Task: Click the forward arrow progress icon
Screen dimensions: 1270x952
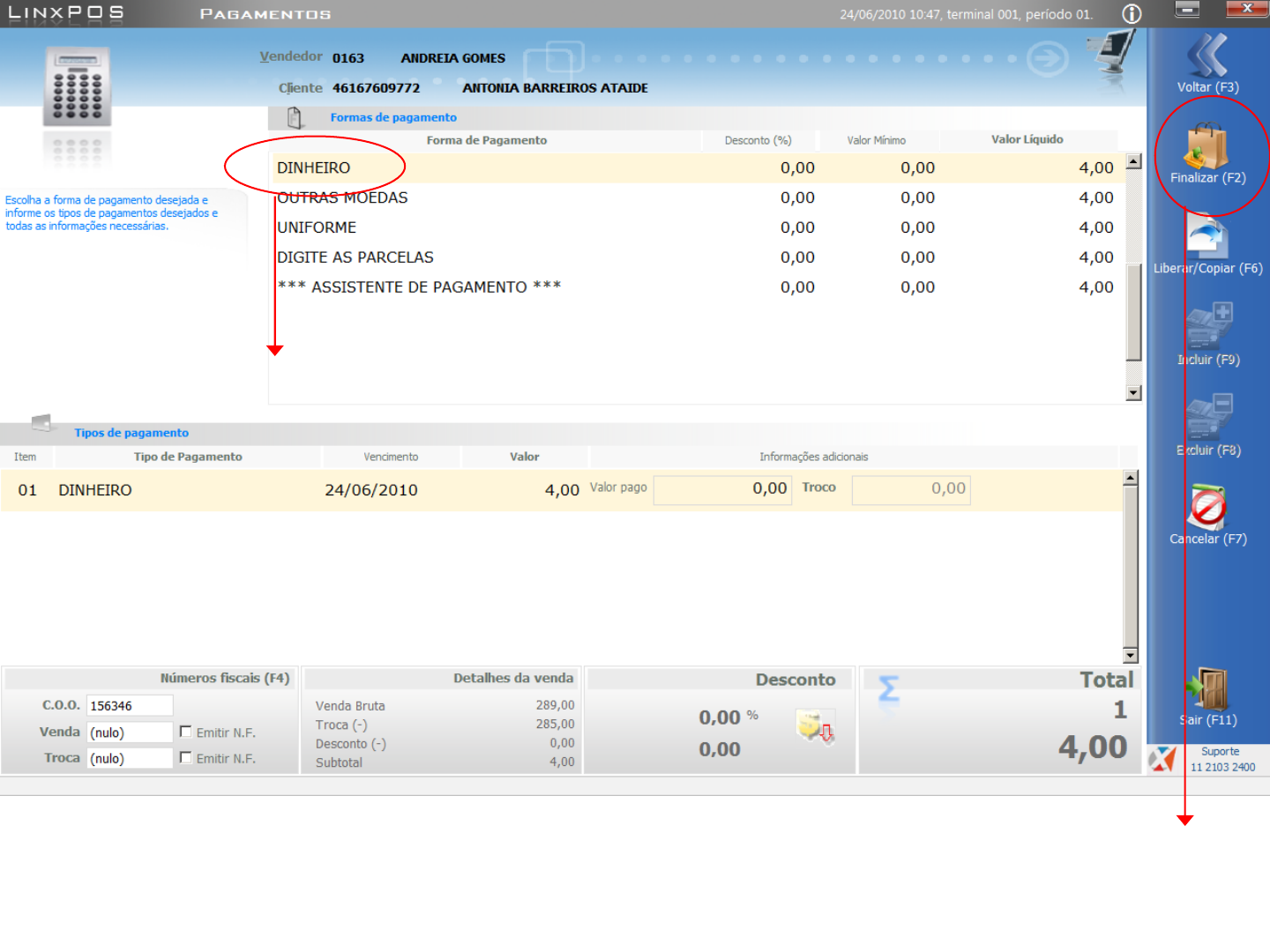Action: [1047, 59]
